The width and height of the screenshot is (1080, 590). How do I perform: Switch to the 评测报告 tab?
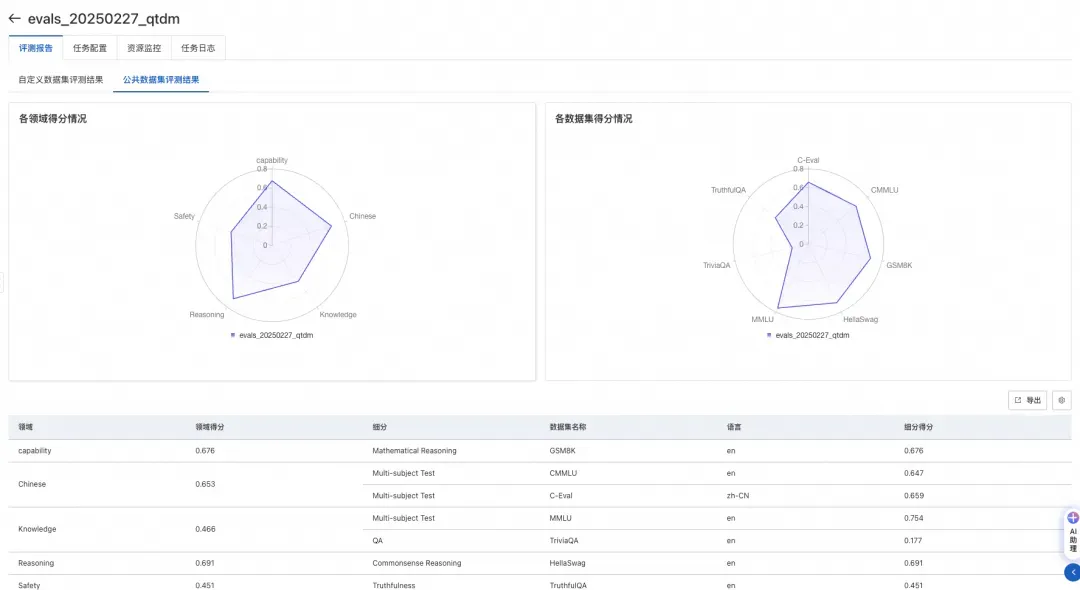[x=36, y=48]
